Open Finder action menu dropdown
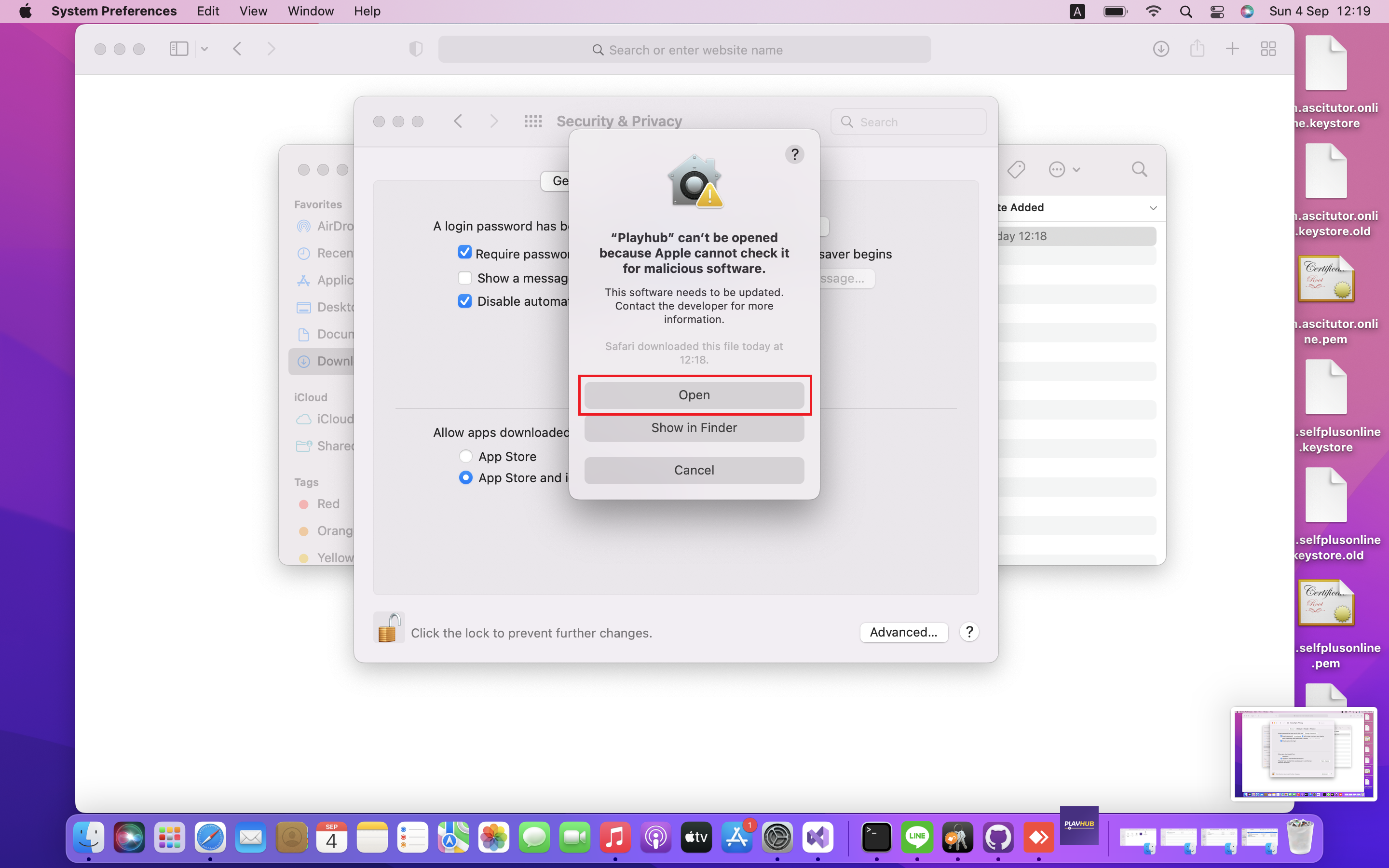 tap(1065, 169)
